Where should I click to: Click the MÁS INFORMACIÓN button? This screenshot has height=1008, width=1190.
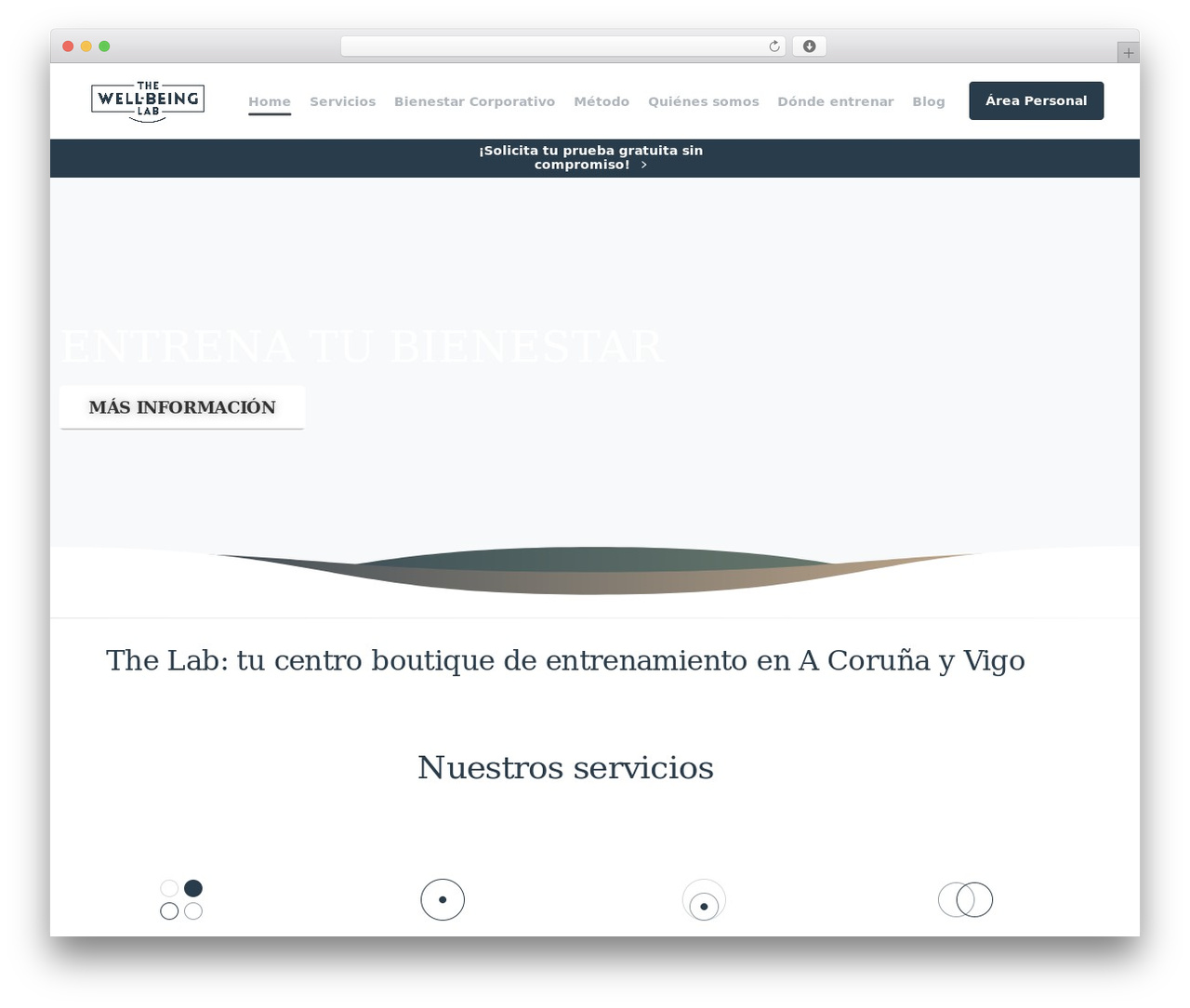pos(182,407)
